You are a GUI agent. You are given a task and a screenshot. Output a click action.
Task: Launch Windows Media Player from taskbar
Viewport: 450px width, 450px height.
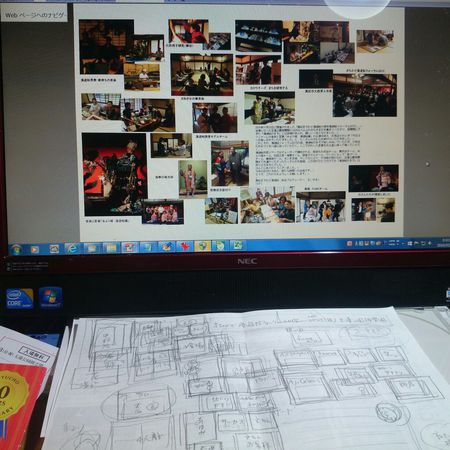pyautogui.click(x=35, y=249)
